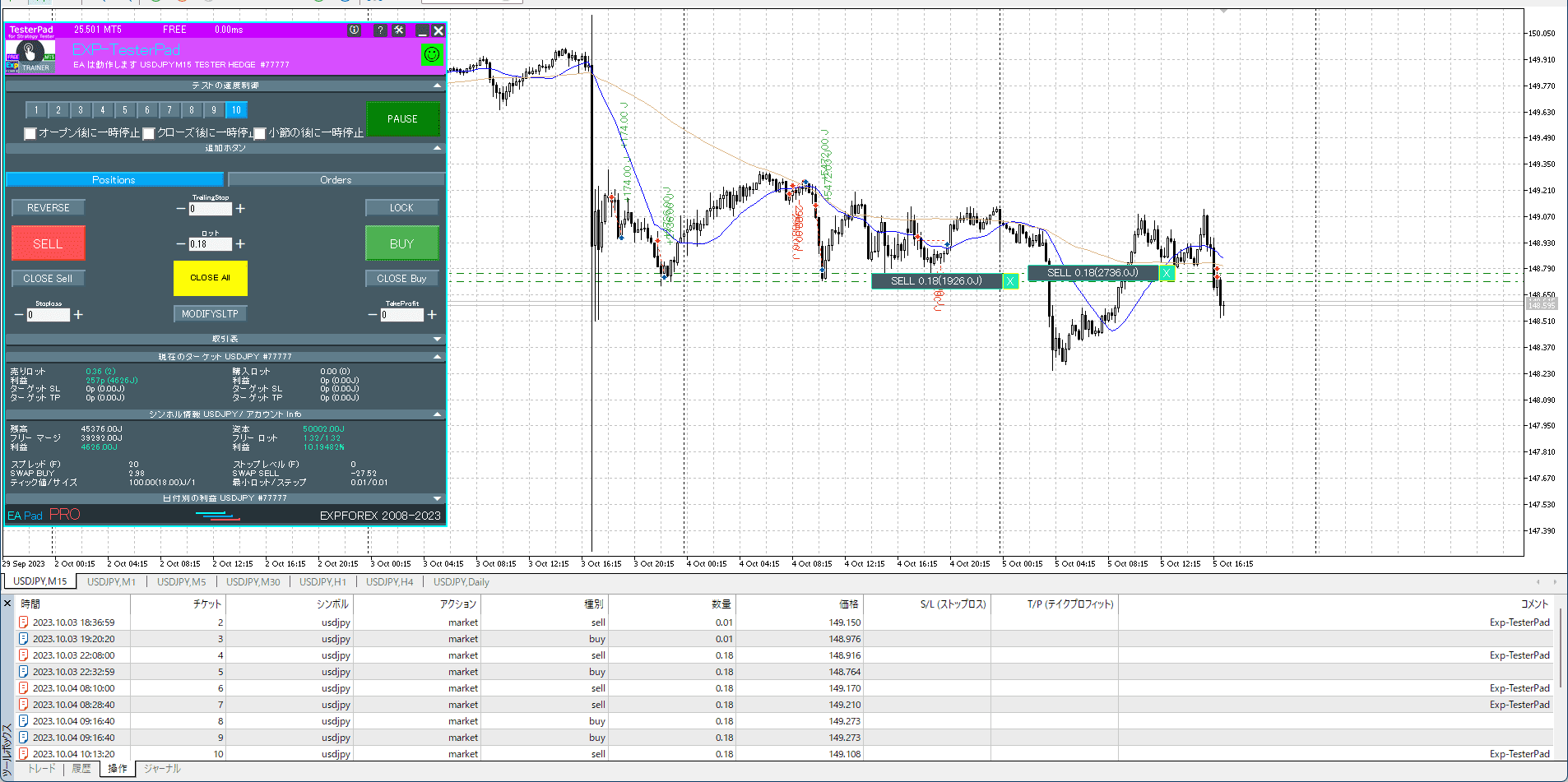Enable pause after bar (小節の後に一時停止)
This screenshot has width=1568, height=782.
coord(260,133)
